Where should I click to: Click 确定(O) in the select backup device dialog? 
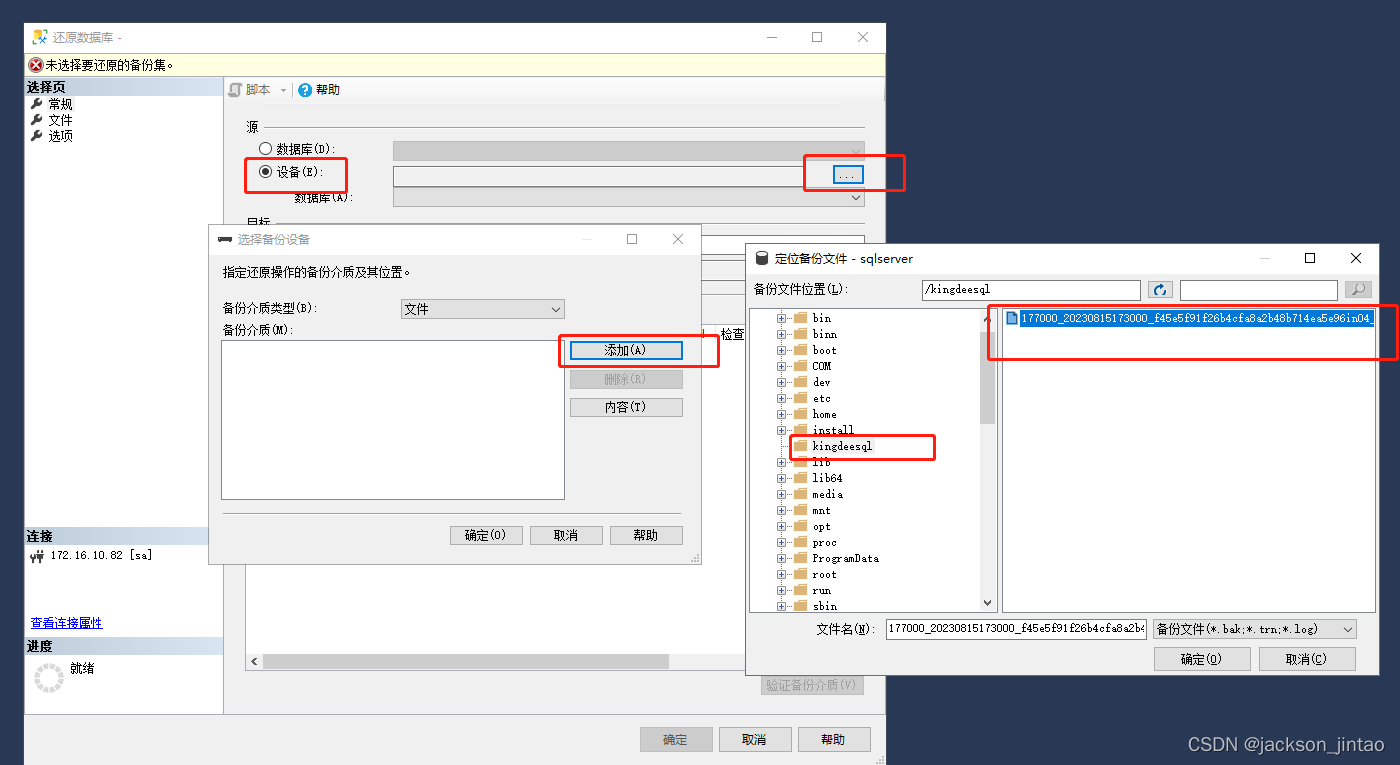487,535
